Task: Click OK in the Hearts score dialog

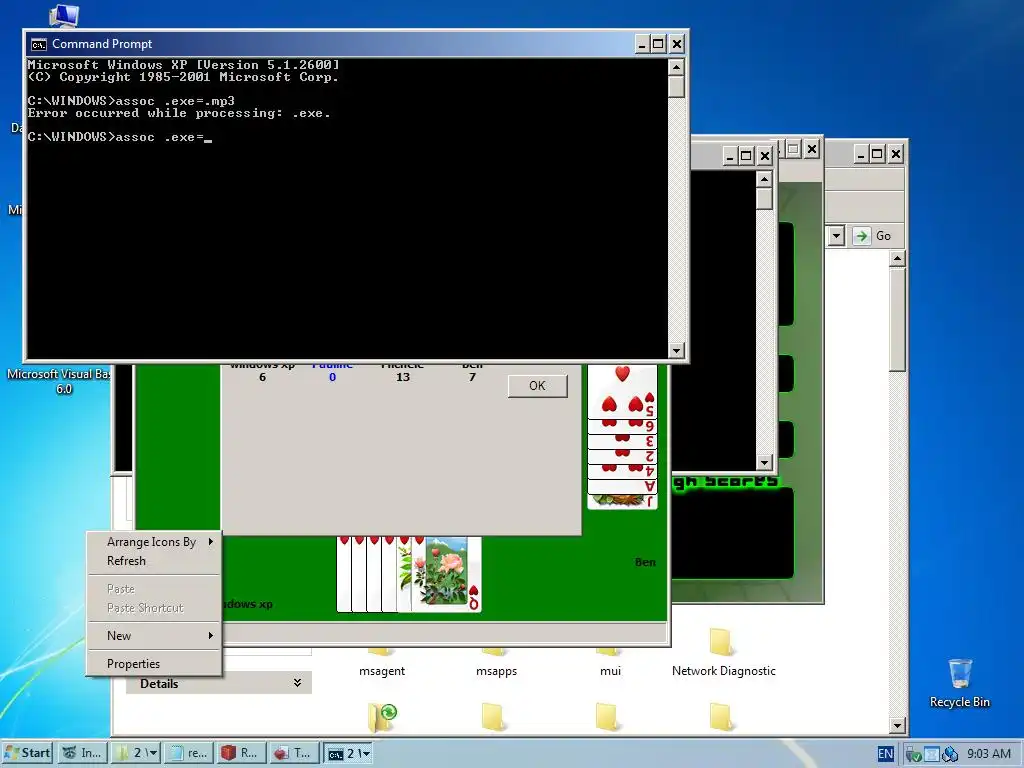Action: tap(537, 386)
